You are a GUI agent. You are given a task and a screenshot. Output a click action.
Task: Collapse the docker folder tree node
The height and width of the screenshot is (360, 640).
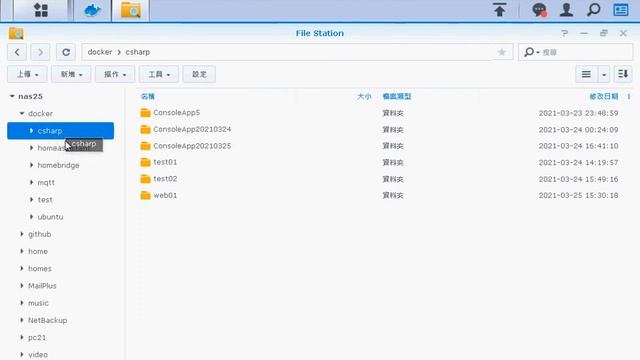pos(22,113)
